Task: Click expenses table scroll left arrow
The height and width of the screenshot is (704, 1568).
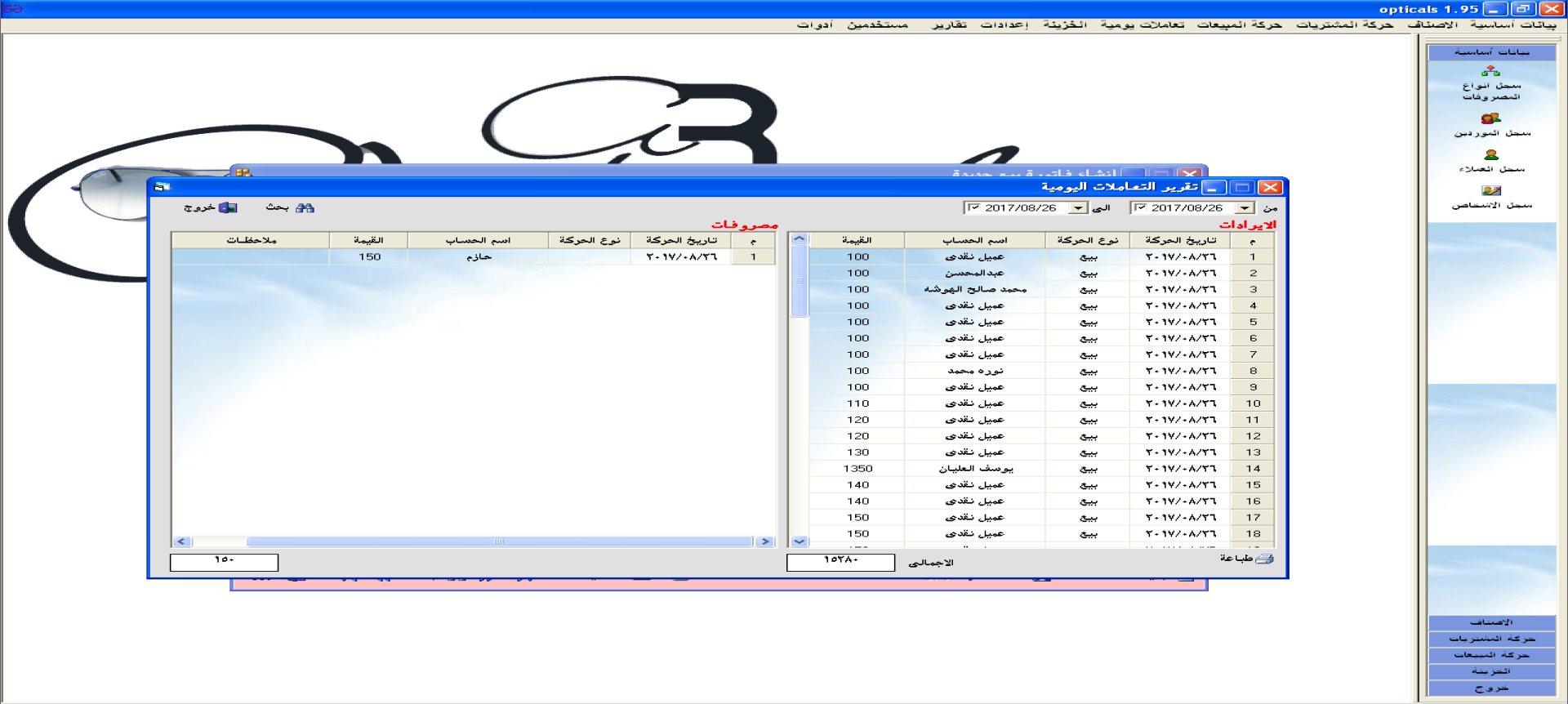Action: (x=181, y=541)
